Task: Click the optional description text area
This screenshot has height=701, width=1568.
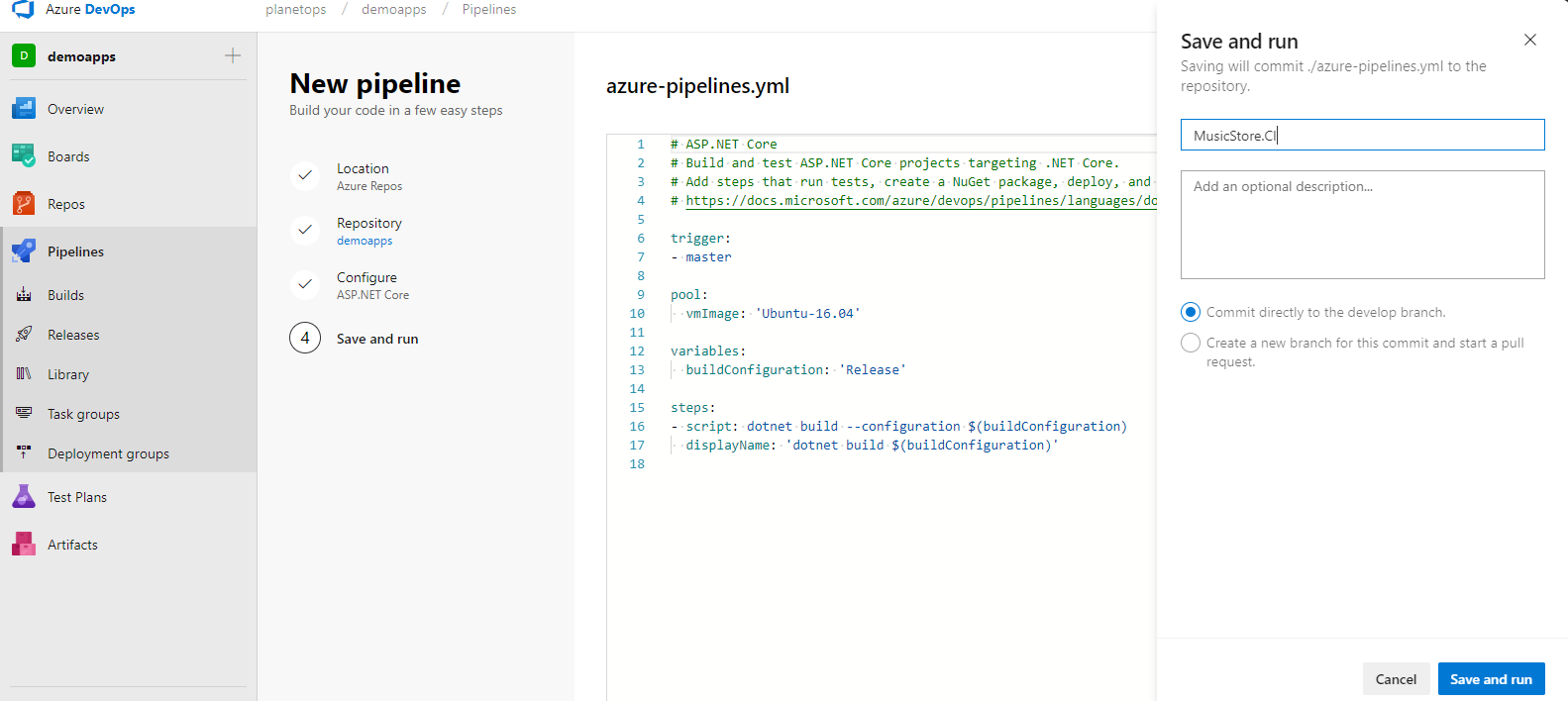Action: pos(1362,225)
